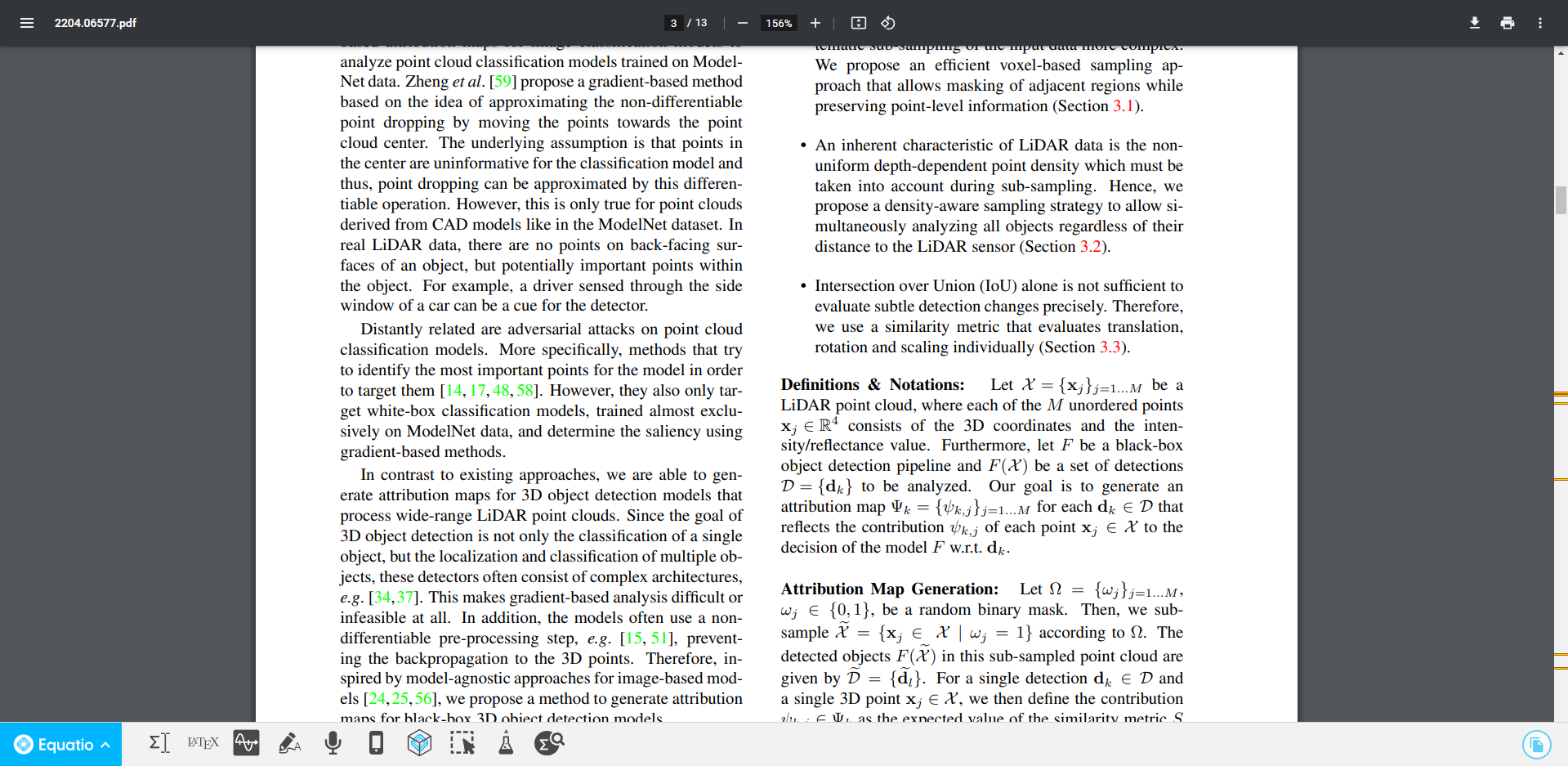1568x766 pixels.
Task: Click the scrollbar up arrow
Action: [1561, 52]
